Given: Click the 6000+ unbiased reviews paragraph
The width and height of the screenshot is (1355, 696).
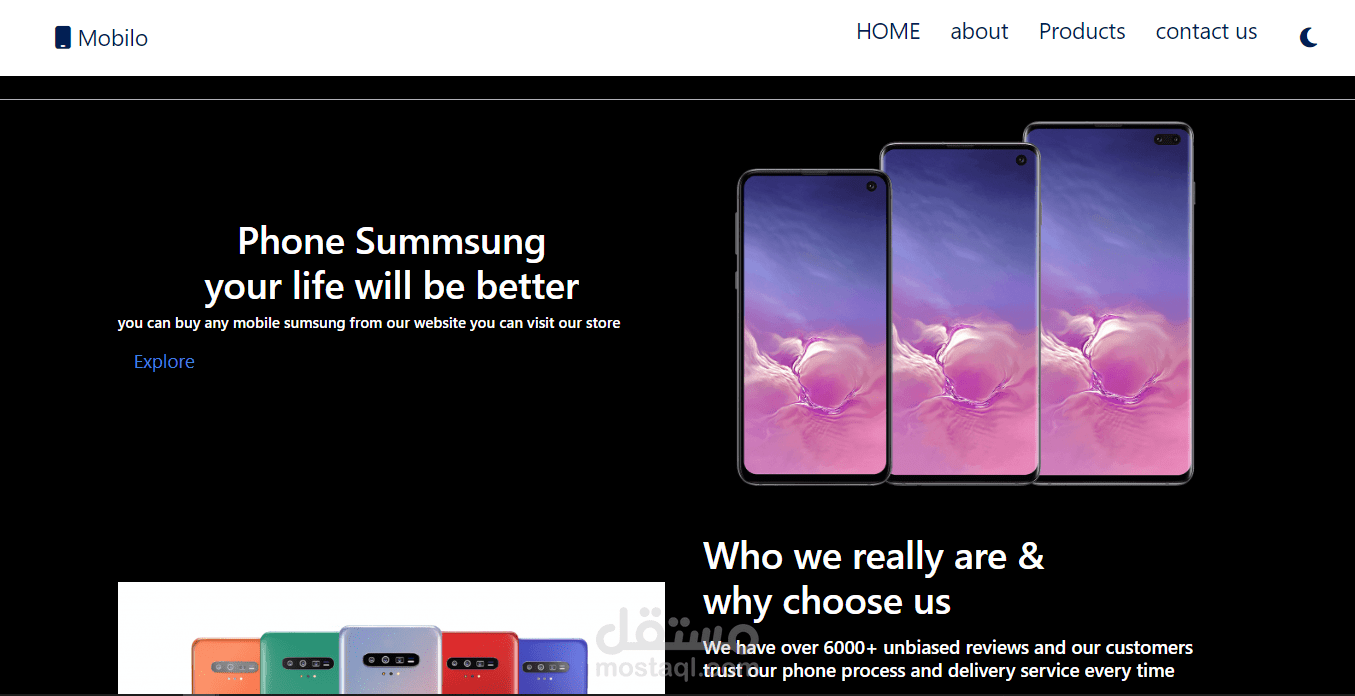Looking at the screenshot, I should coord(948,659).
